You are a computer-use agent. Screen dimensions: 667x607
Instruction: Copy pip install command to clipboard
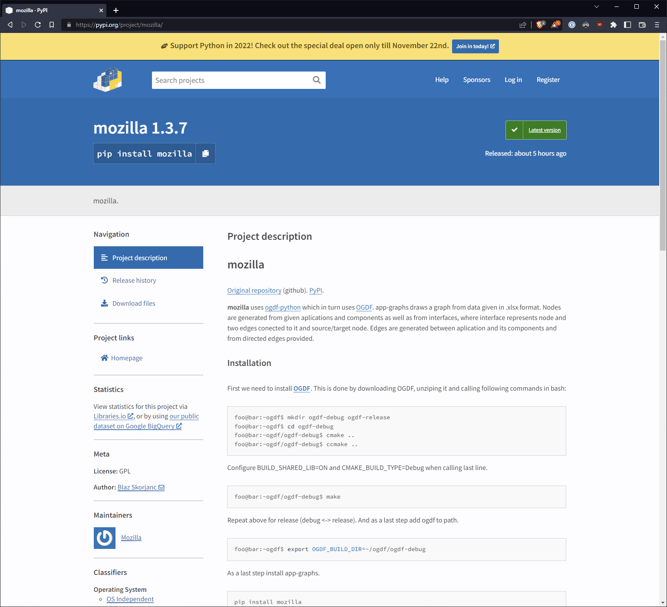coord(205,154)
